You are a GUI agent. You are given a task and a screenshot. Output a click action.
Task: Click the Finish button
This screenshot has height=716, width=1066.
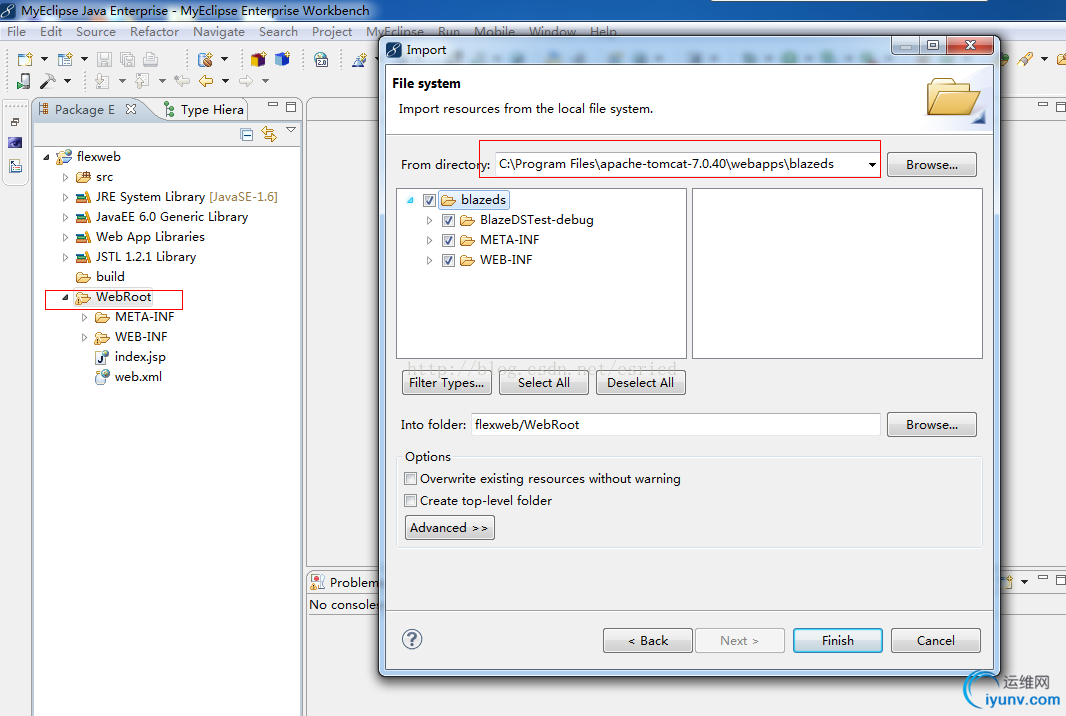pyautogui.click(x=838, y=641)
